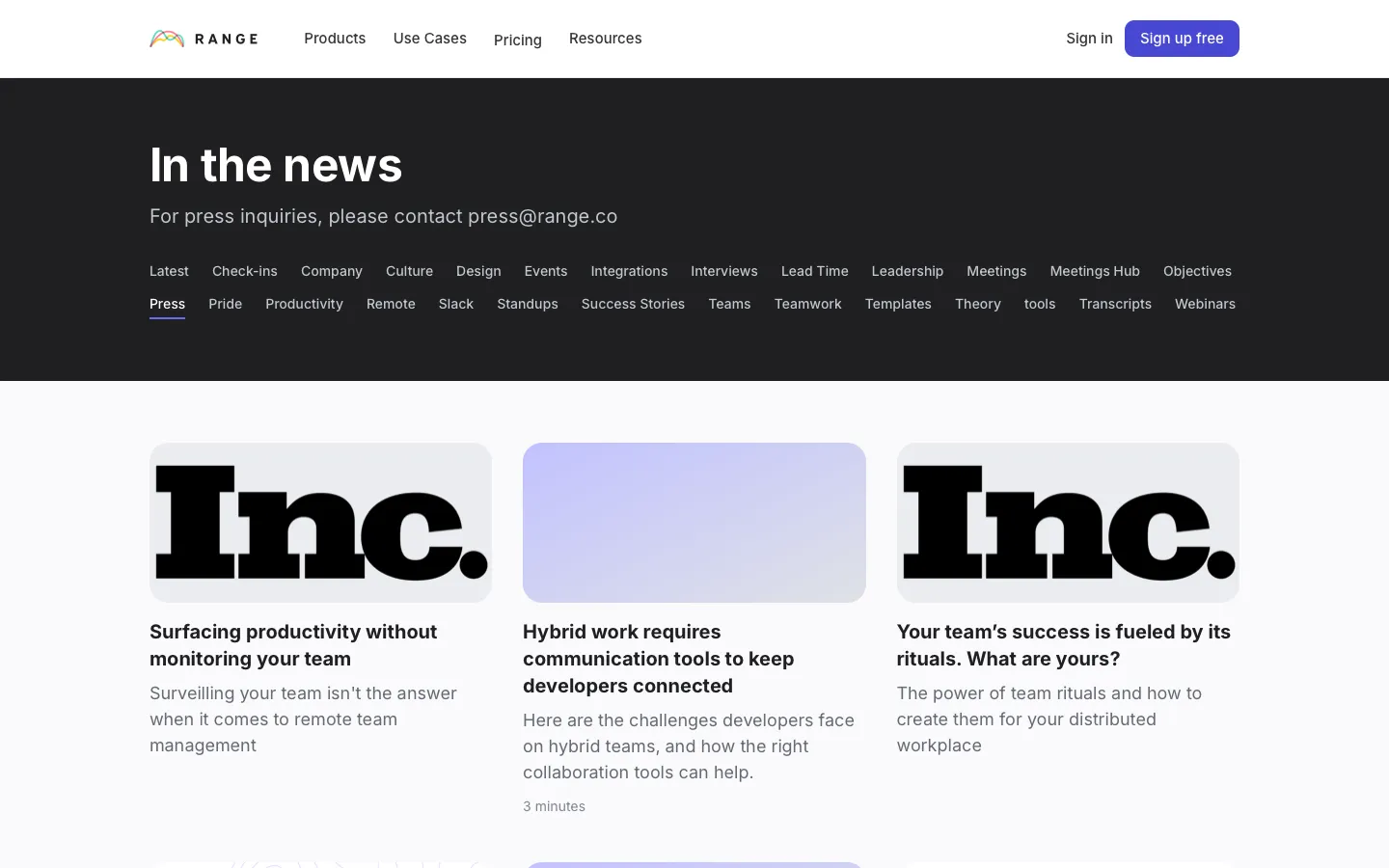
Task: Select the Transcripts category tab
Action: pyautogui.click(x=1115, y=304)
